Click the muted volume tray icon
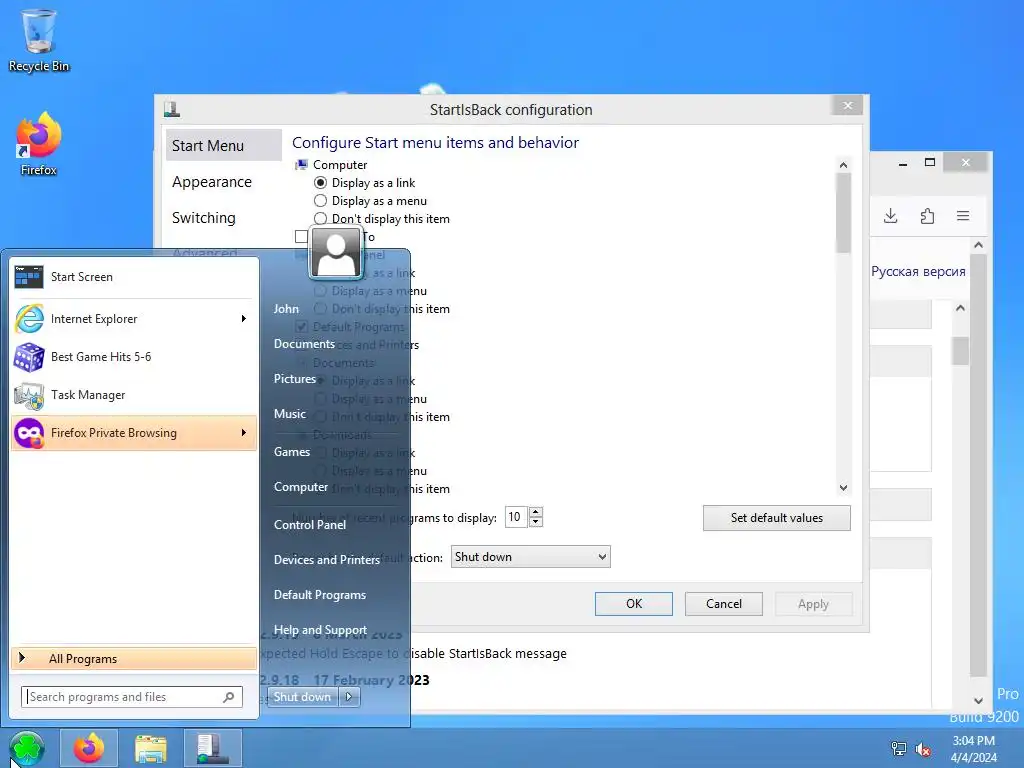 923,749
